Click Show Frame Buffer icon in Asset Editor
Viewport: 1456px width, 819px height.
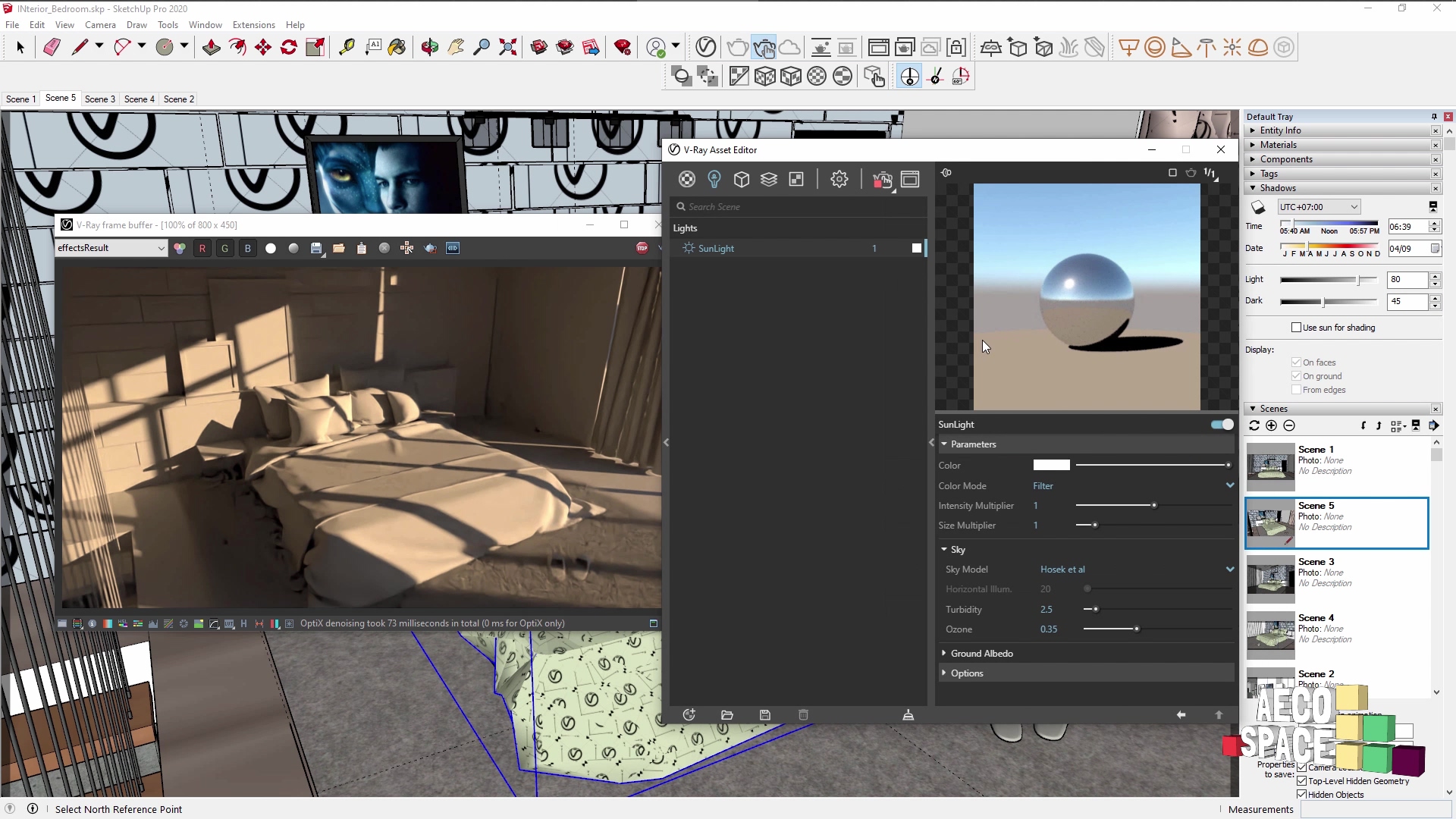910,179
